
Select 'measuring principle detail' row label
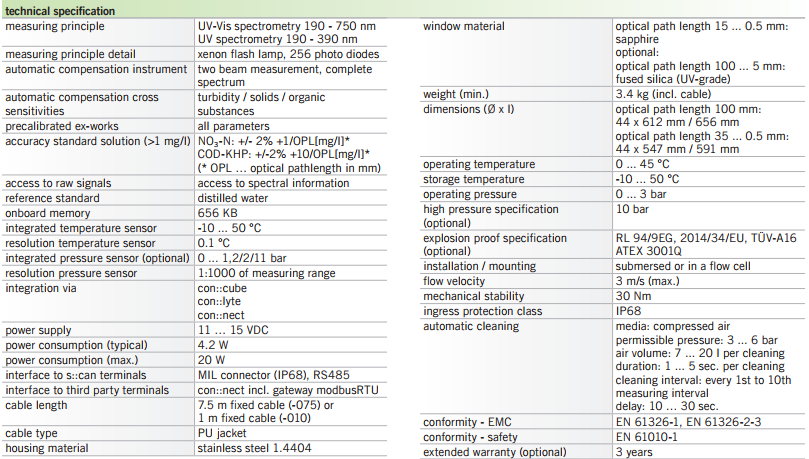[x=70, y=54]
